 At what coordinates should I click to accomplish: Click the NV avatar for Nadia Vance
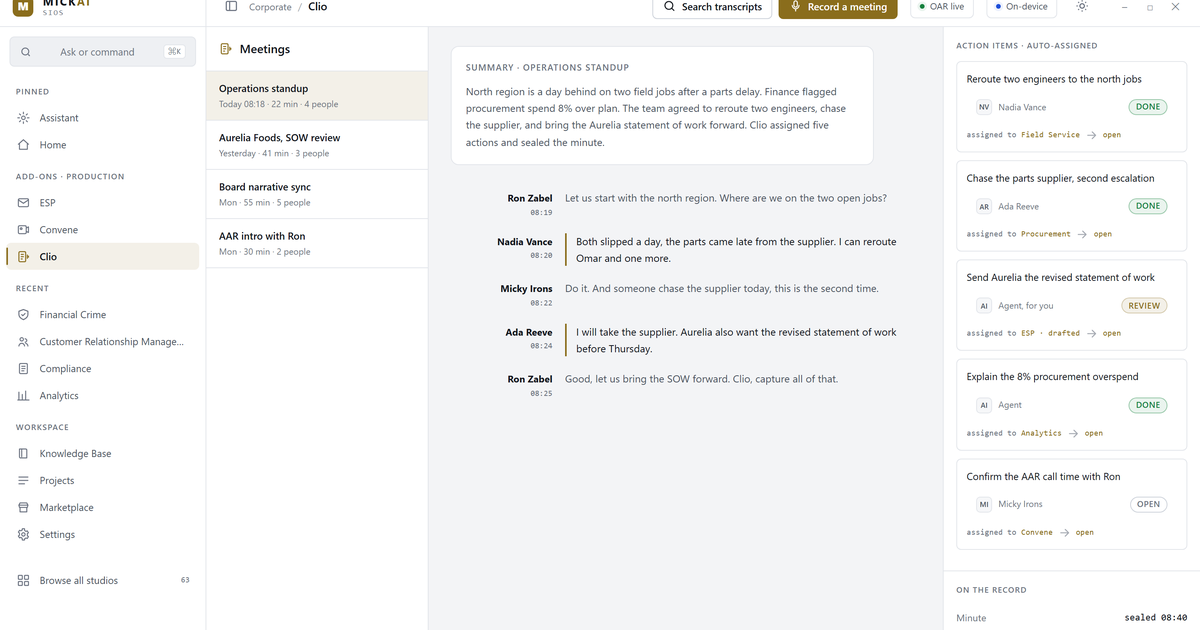point(984,107)
